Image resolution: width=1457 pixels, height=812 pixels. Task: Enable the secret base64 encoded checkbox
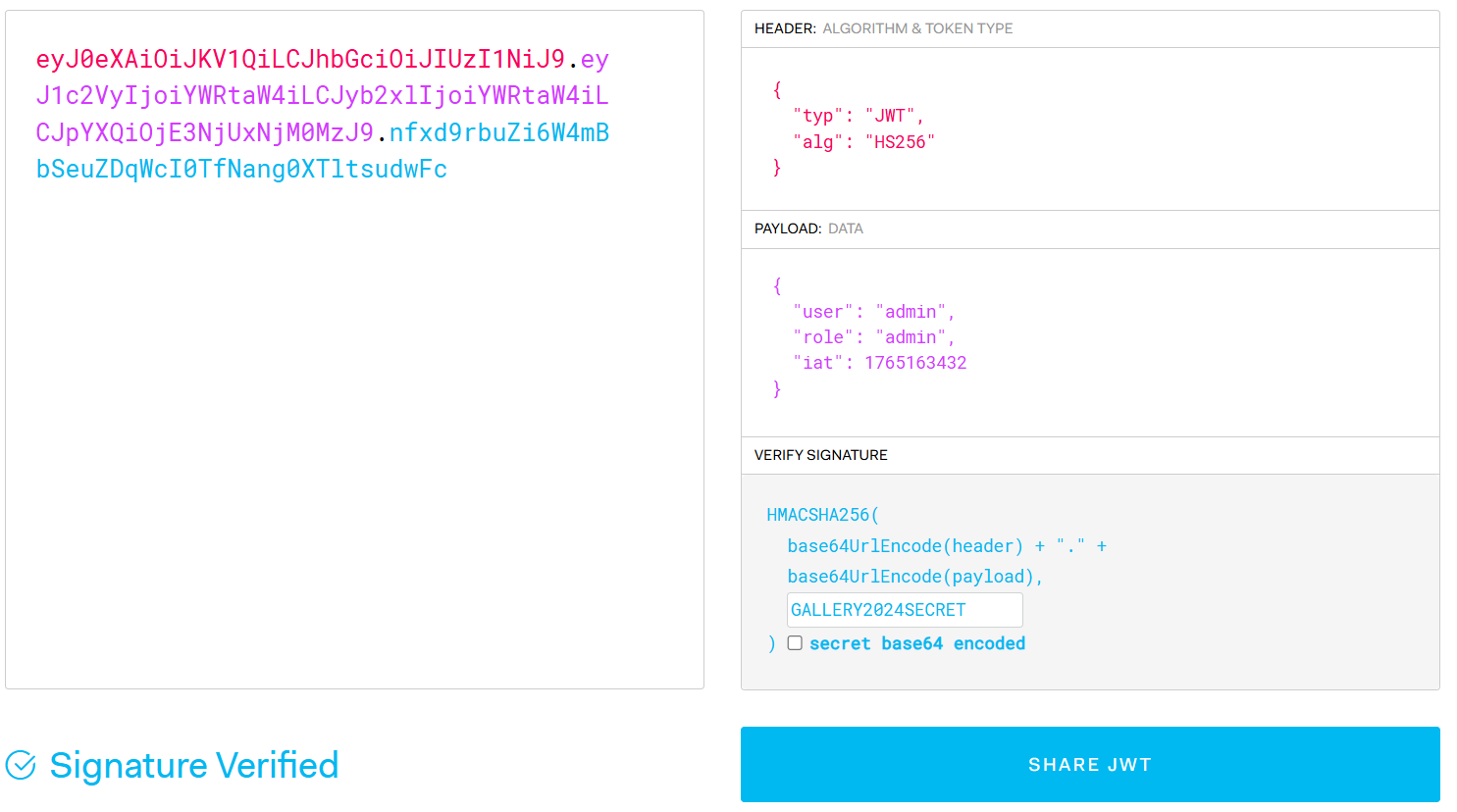coord(795,643)
